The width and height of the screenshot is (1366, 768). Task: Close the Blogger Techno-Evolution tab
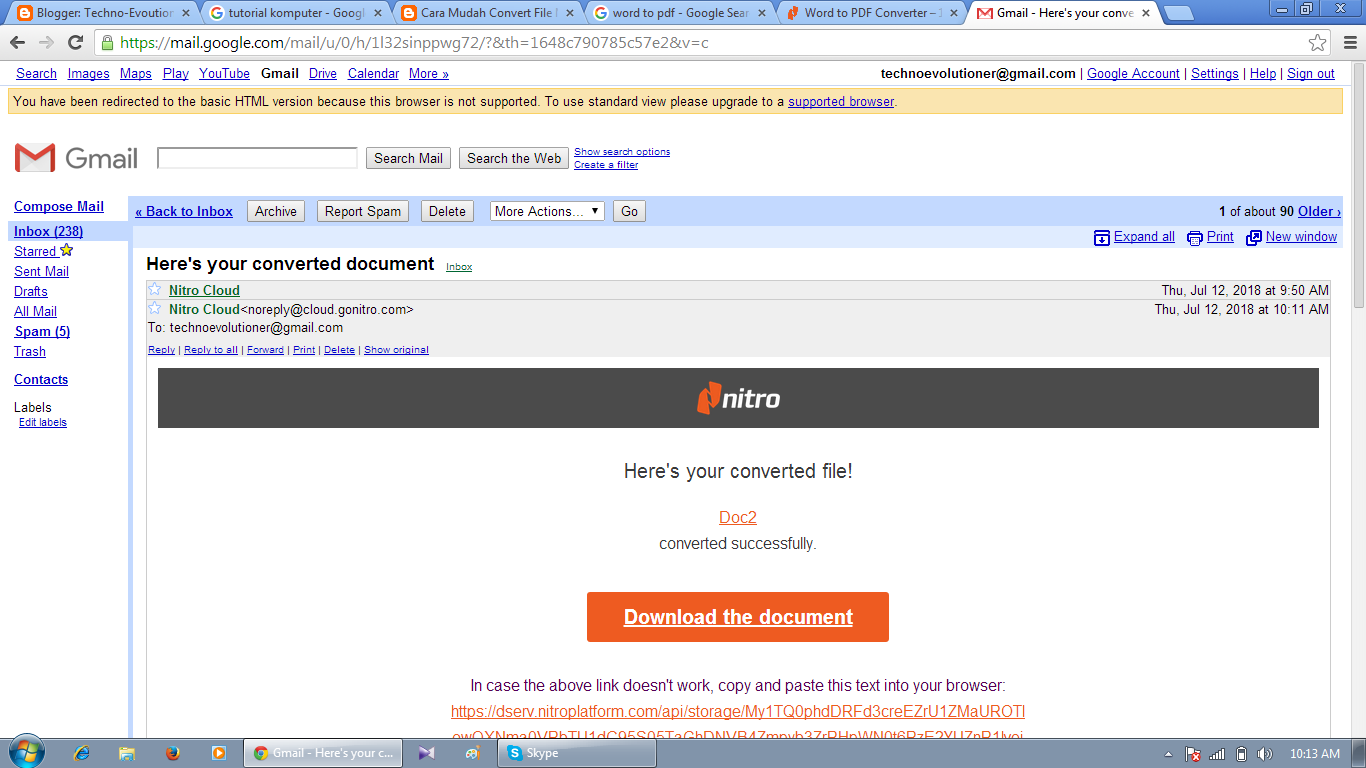click(185, 13)
